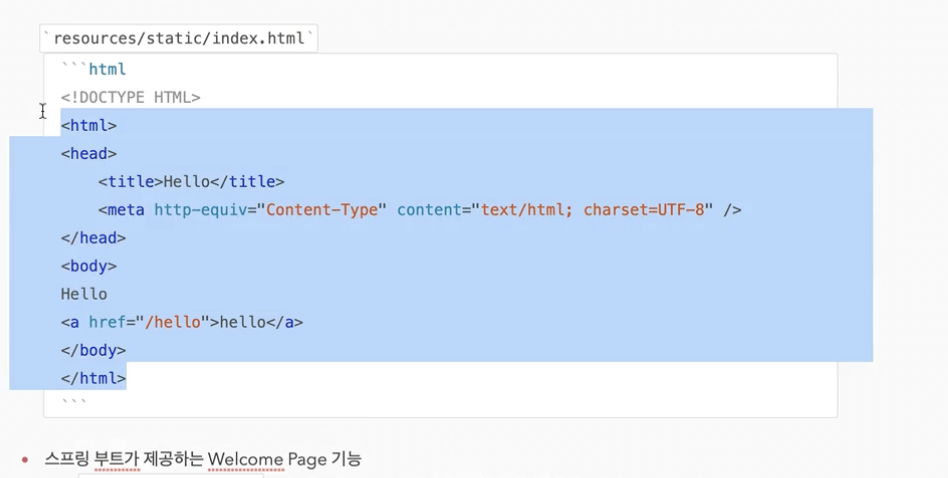This screenshot has height=478, width=948.
Task: Click the closing ``` code fence line
Action: tap(74, 401)
